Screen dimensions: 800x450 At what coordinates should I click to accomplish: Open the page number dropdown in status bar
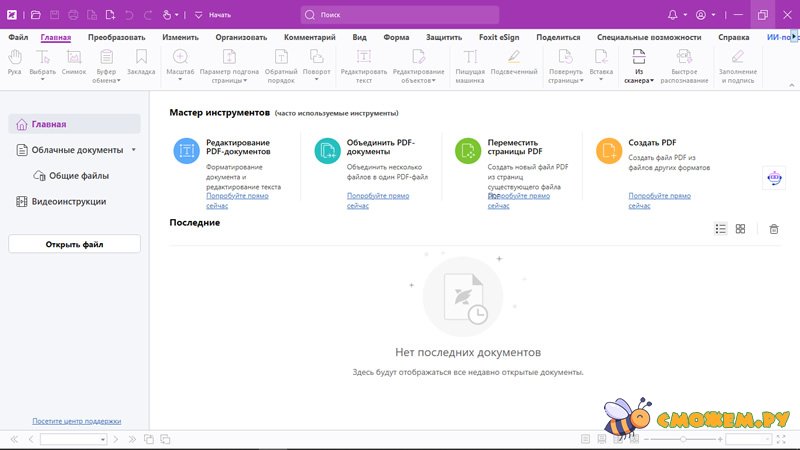pos(101,439)
